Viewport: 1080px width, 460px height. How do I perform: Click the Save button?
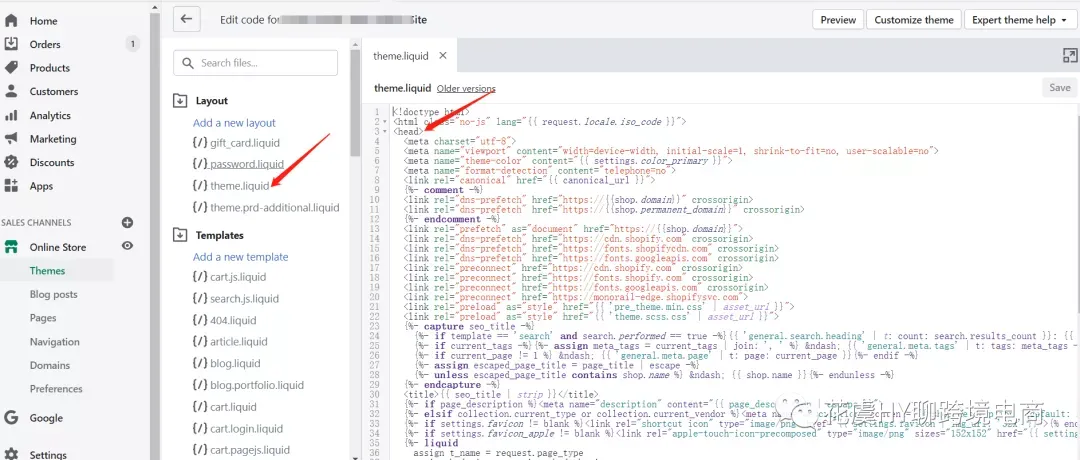pos(1059,87)
